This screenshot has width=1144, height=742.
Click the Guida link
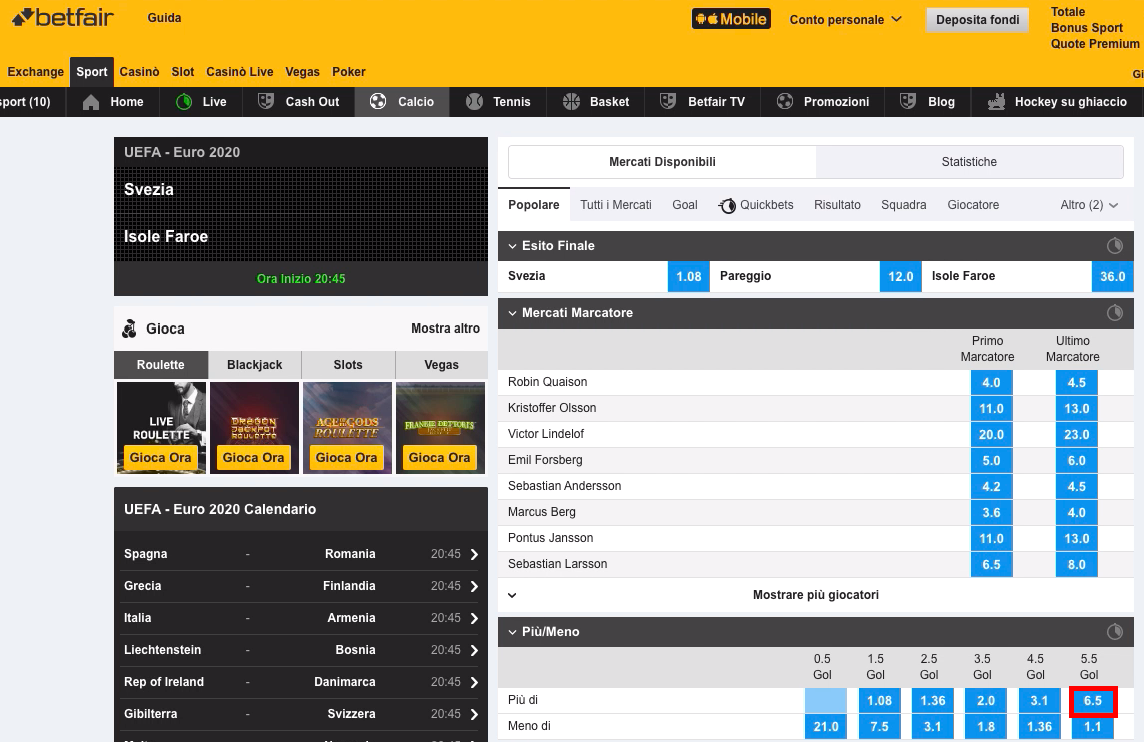click(x=164, y=18)
